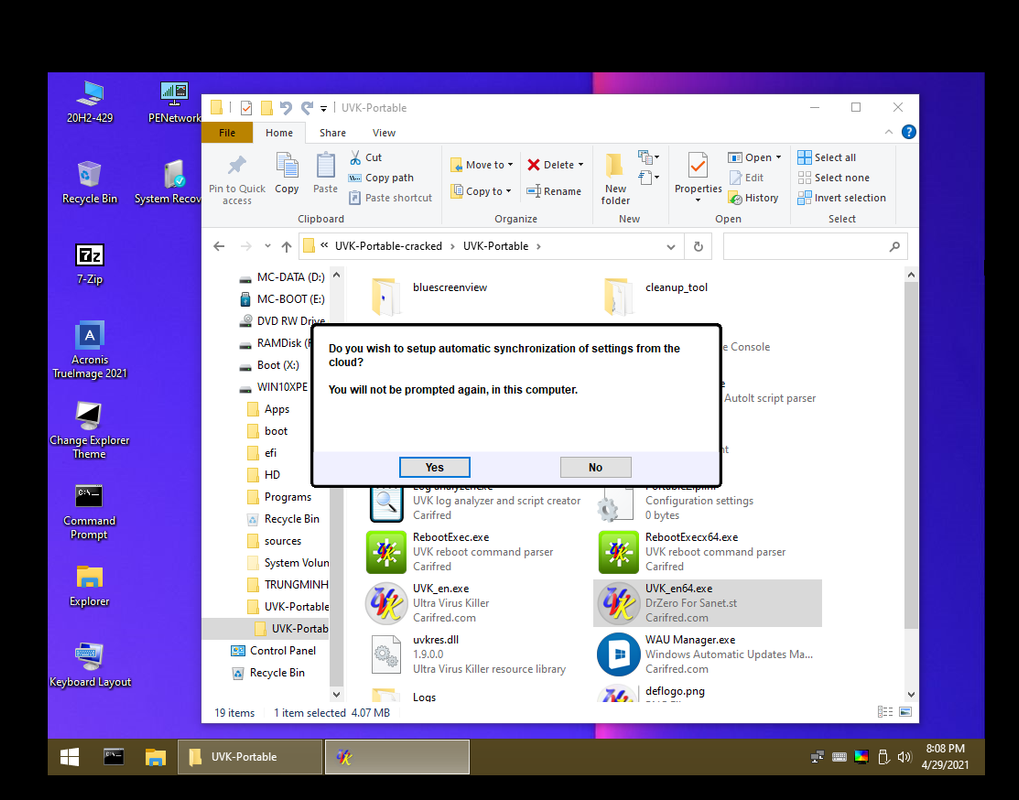Select WAU Manager.exe file

point(706,654)
